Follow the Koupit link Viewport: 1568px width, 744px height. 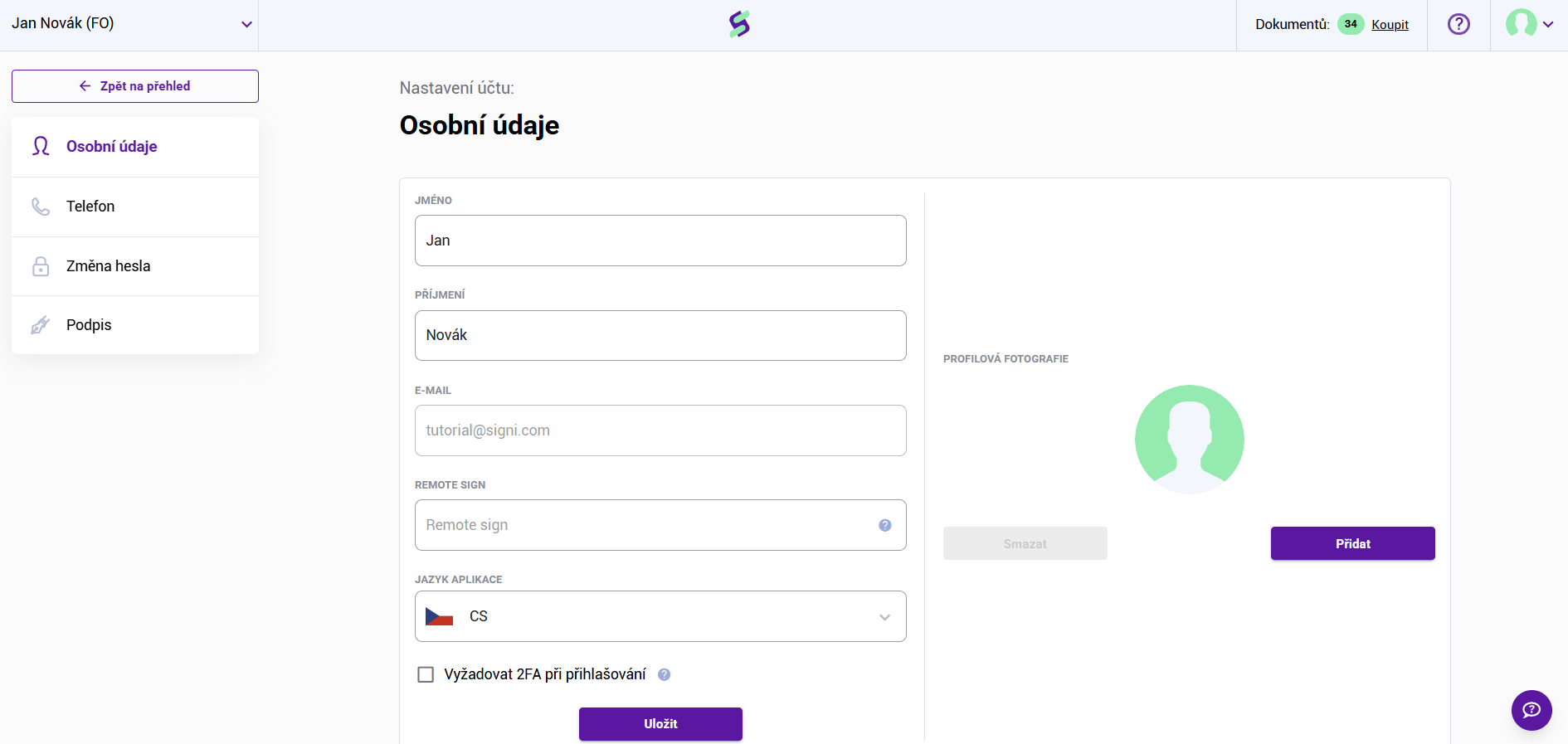click(1390, 25)
